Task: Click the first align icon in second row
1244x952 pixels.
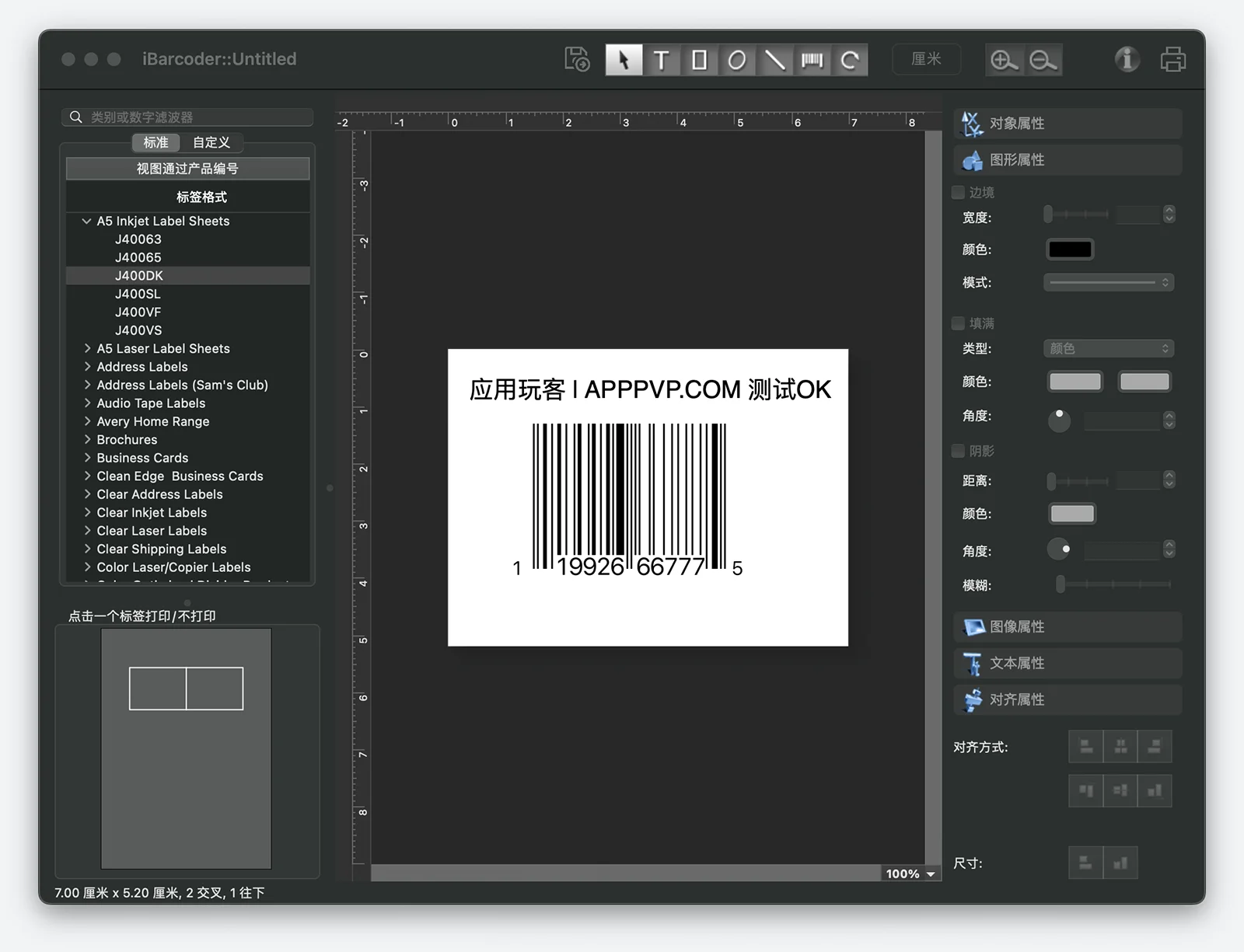Action: click(x=1086, y=791)
